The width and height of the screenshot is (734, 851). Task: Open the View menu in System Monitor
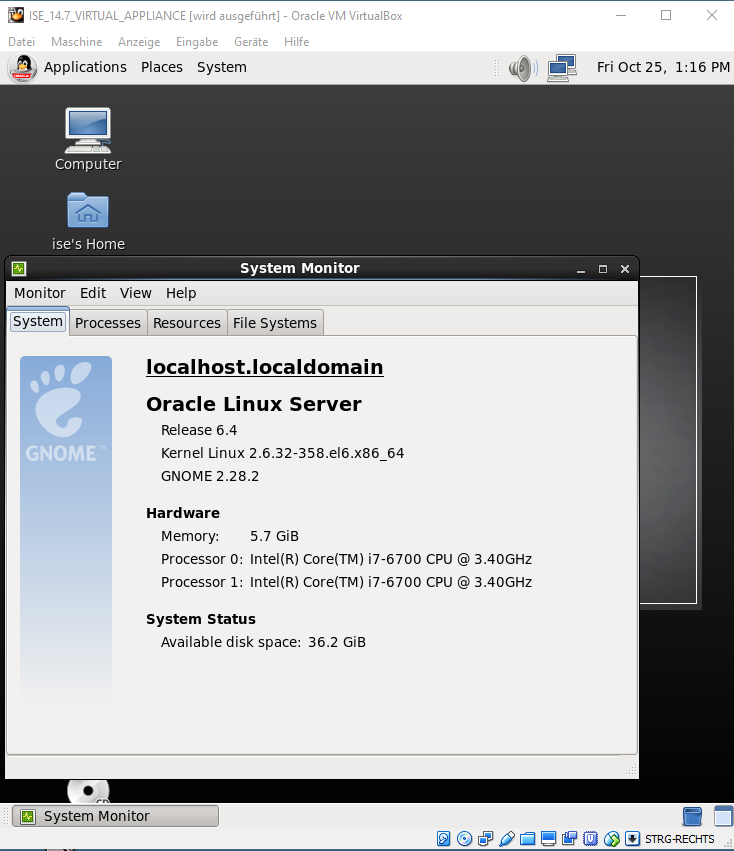click(135, 293)
